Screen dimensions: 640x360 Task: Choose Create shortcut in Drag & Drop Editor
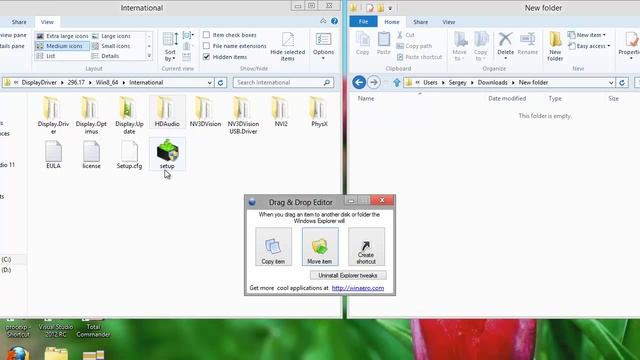click(366, 247)
